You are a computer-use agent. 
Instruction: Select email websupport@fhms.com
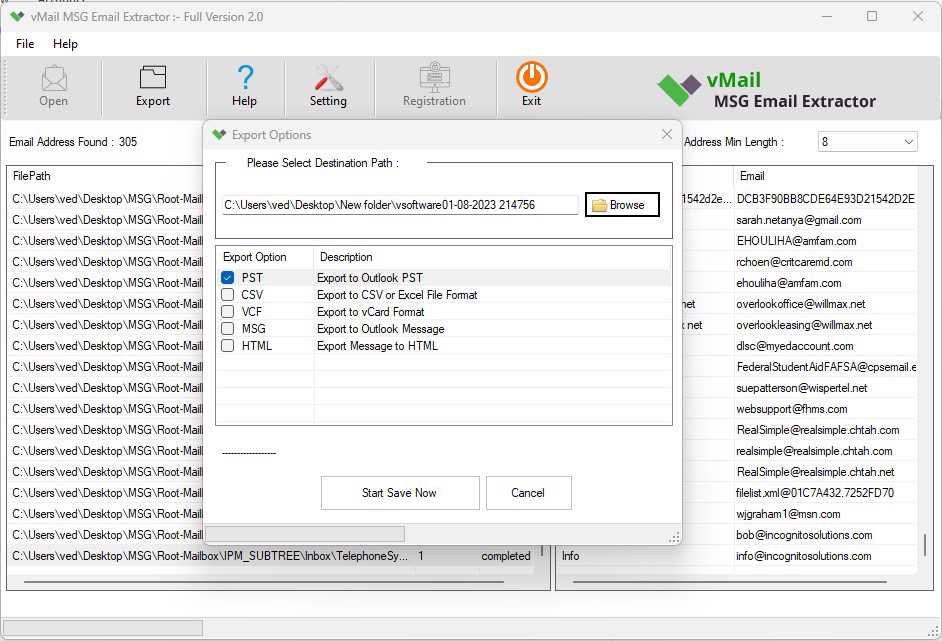click(791, 409)
